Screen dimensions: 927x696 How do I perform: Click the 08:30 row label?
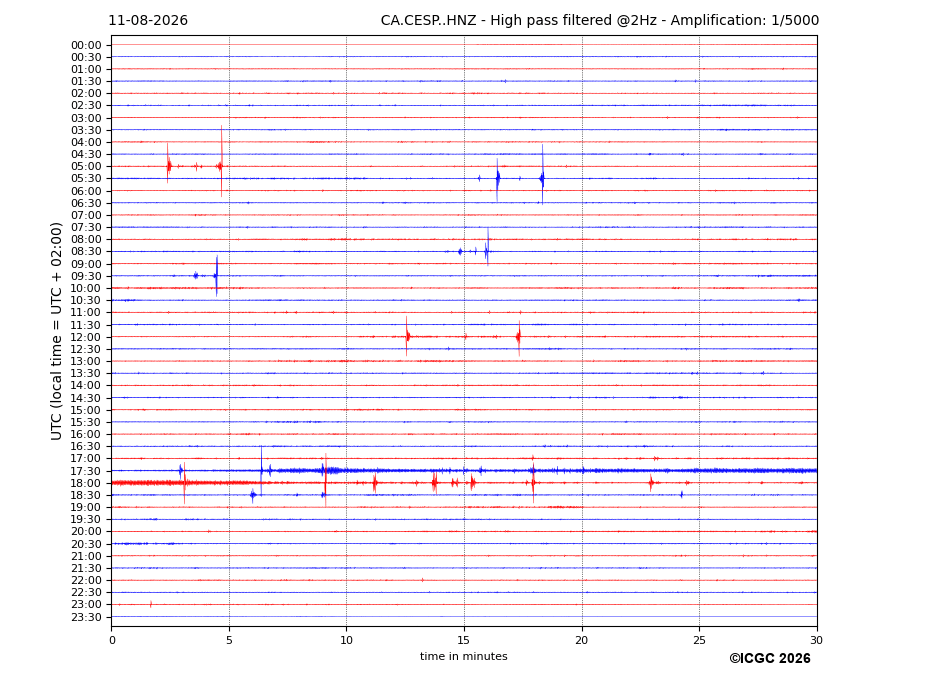tap(86, 252)
